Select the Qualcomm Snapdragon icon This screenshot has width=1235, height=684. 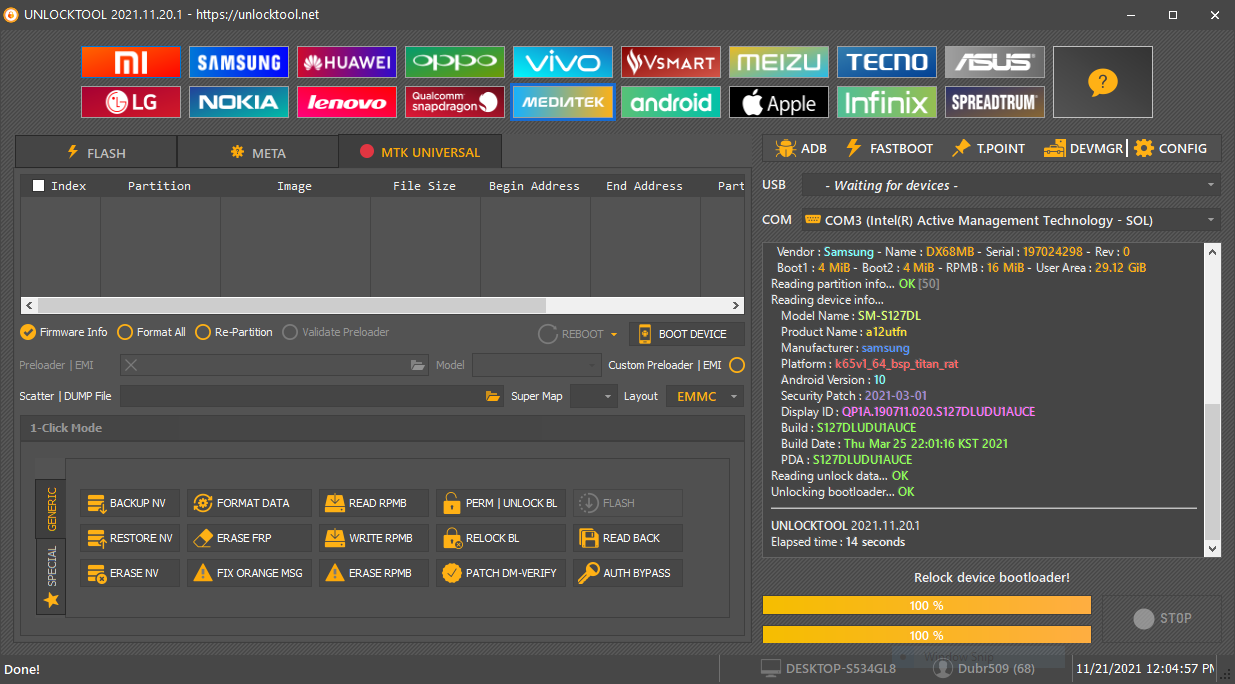pyautogui.click(x=455, y=102)
